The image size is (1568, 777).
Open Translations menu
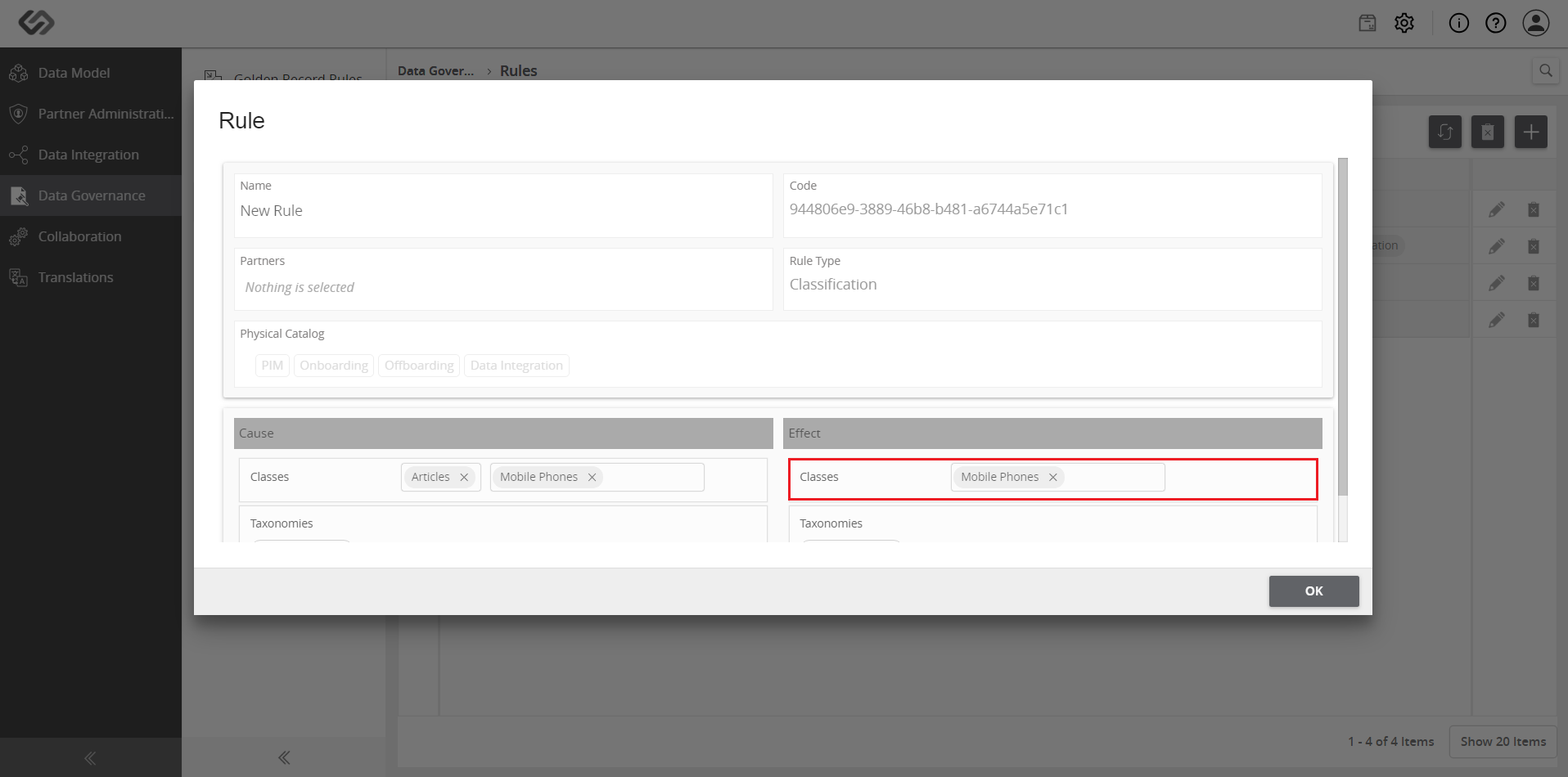click(91, 277)
